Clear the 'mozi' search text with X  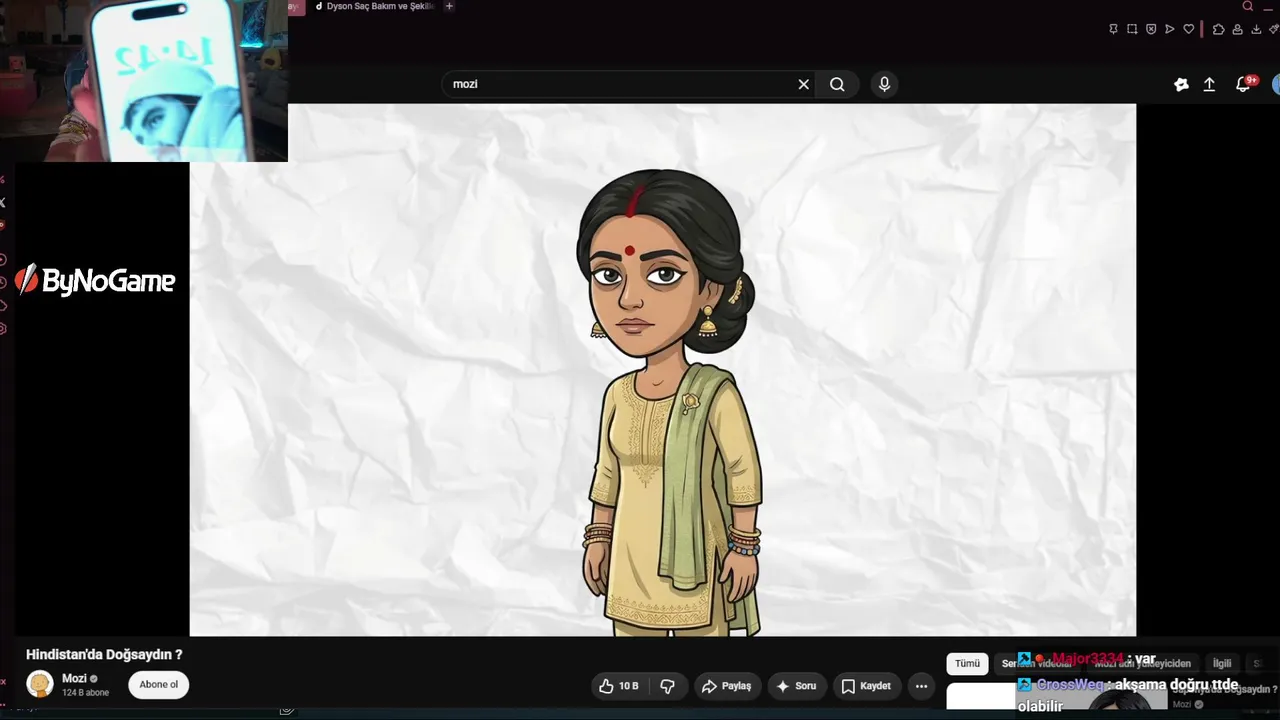803,85
